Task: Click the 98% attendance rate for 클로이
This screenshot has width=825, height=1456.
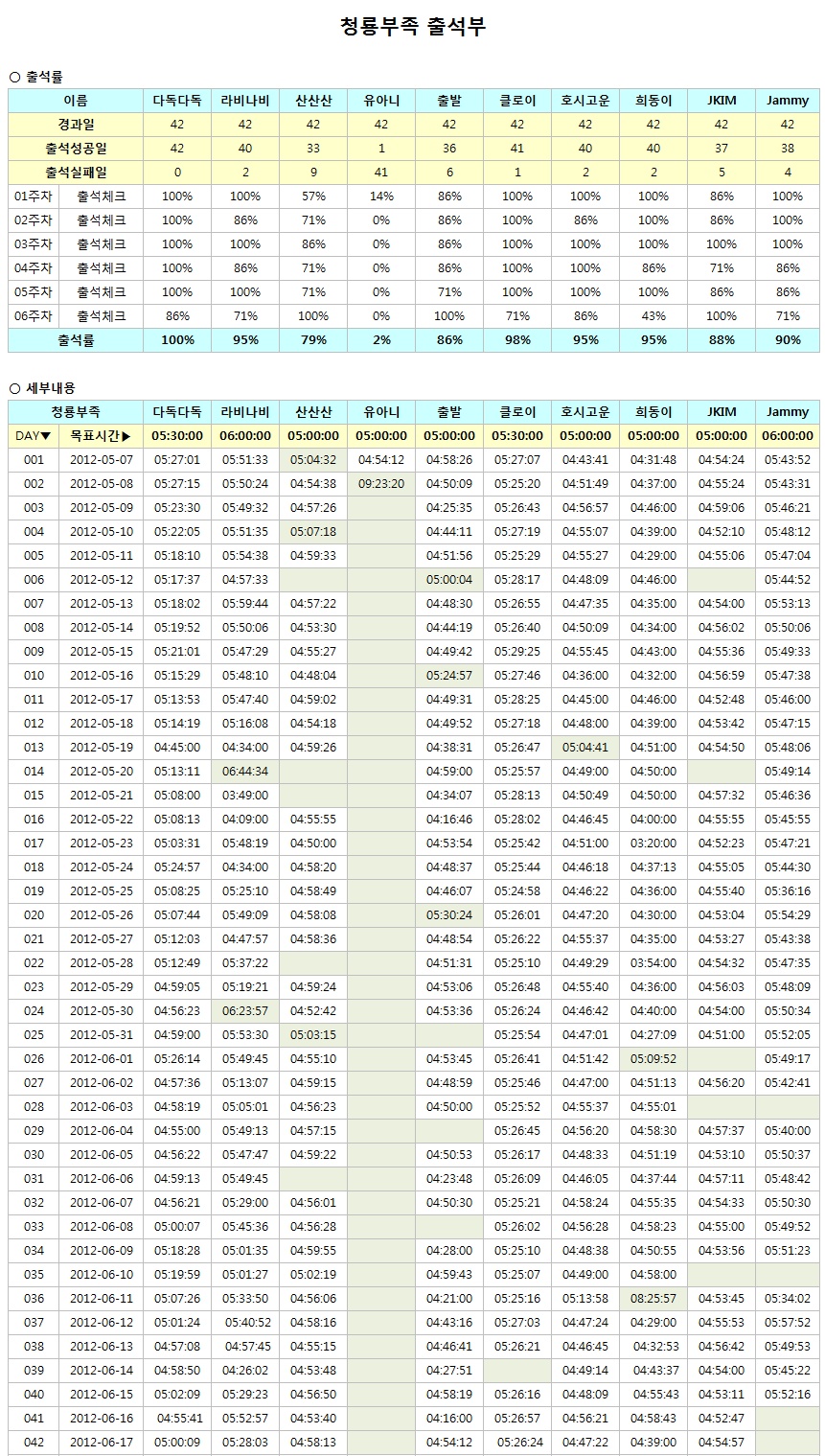Action: [517, 340]
